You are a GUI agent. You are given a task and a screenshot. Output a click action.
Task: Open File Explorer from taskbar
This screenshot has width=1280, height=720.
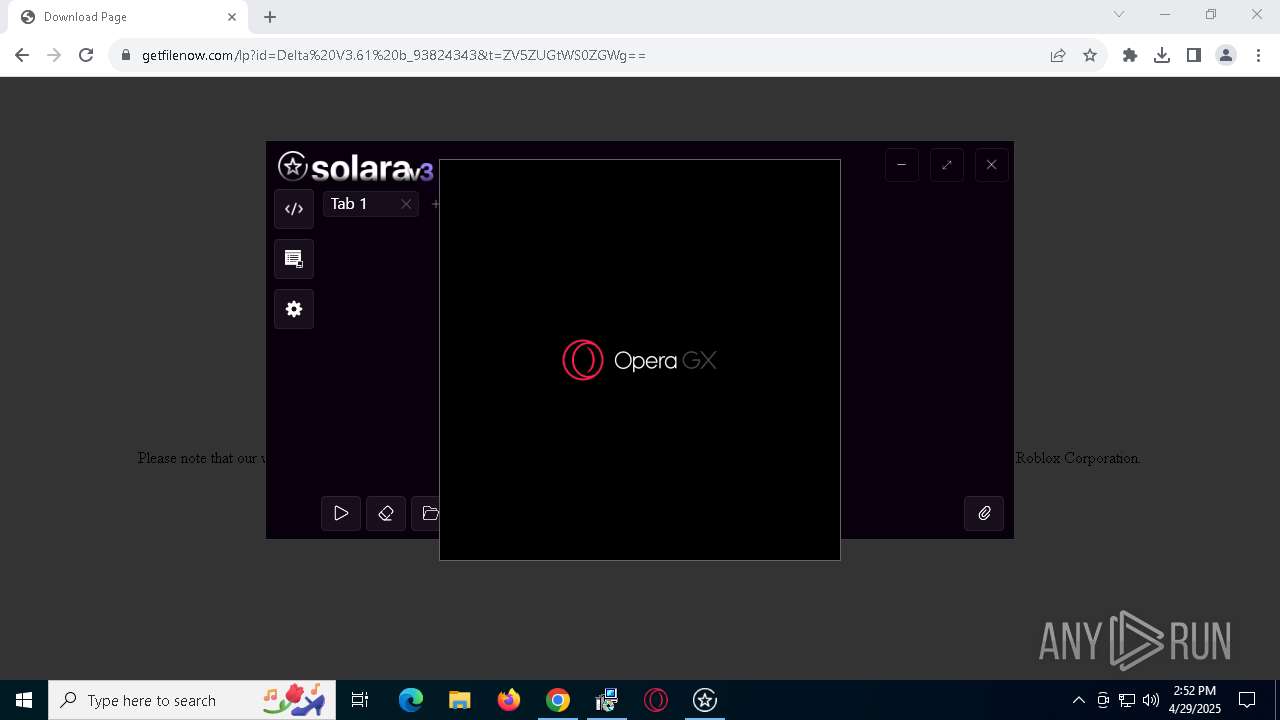pyautogui.click(x=459, y=700)
